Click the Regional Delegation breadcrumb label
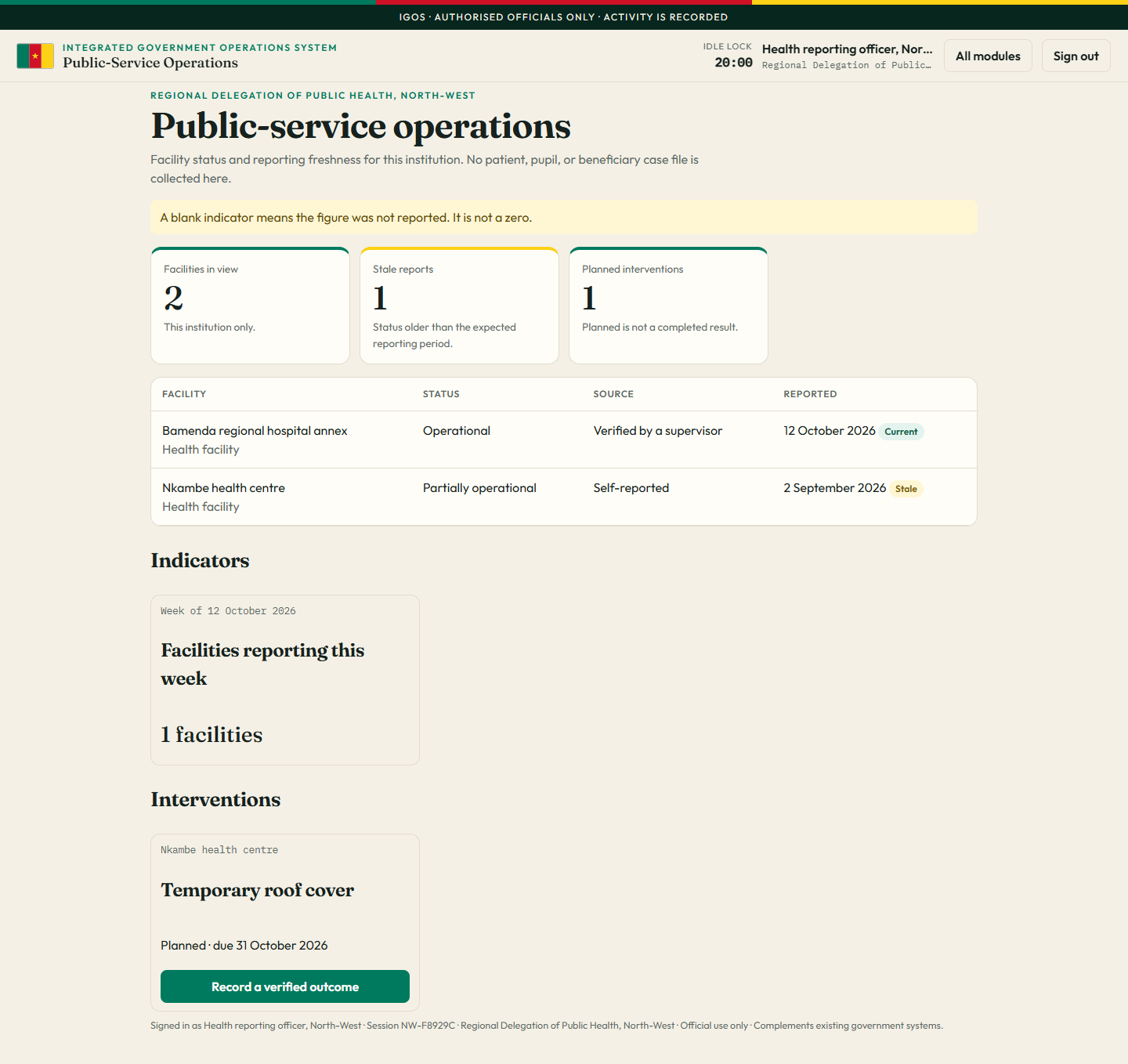The image size is (1128, 1064). pos(313,96)
